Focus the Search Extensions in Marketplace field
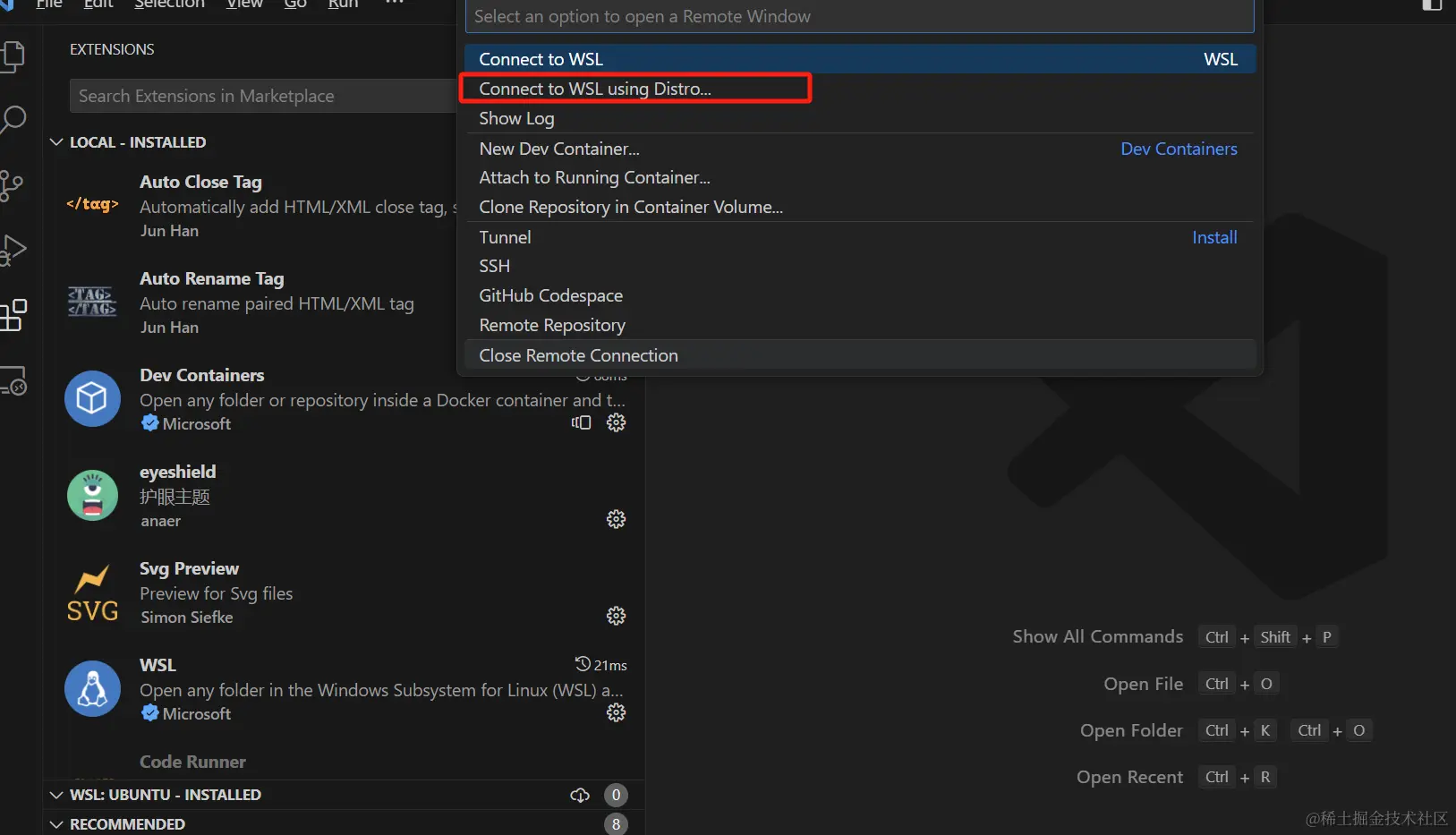The image size is (1456, 835). coord(263,96)
